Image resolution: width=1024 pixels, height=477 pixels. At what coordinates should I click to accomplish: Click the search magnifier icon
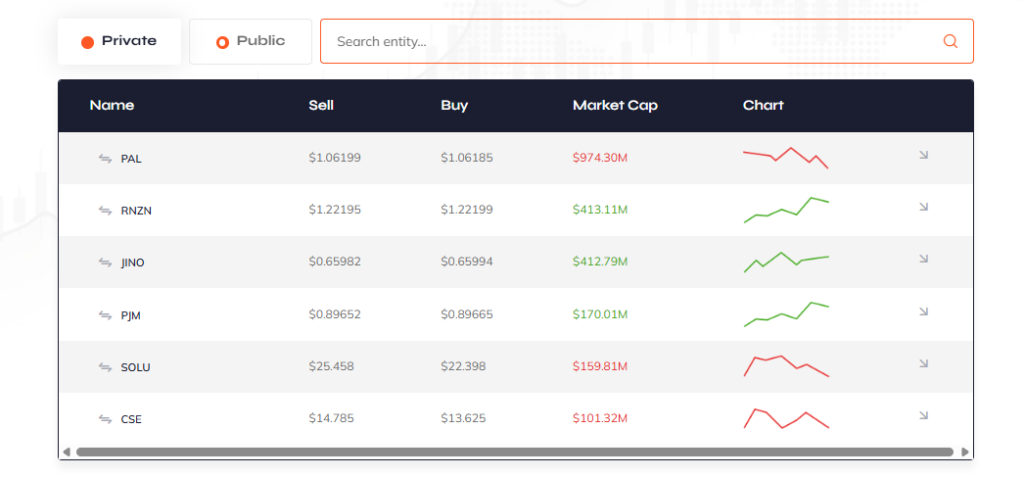click(950, 42)
